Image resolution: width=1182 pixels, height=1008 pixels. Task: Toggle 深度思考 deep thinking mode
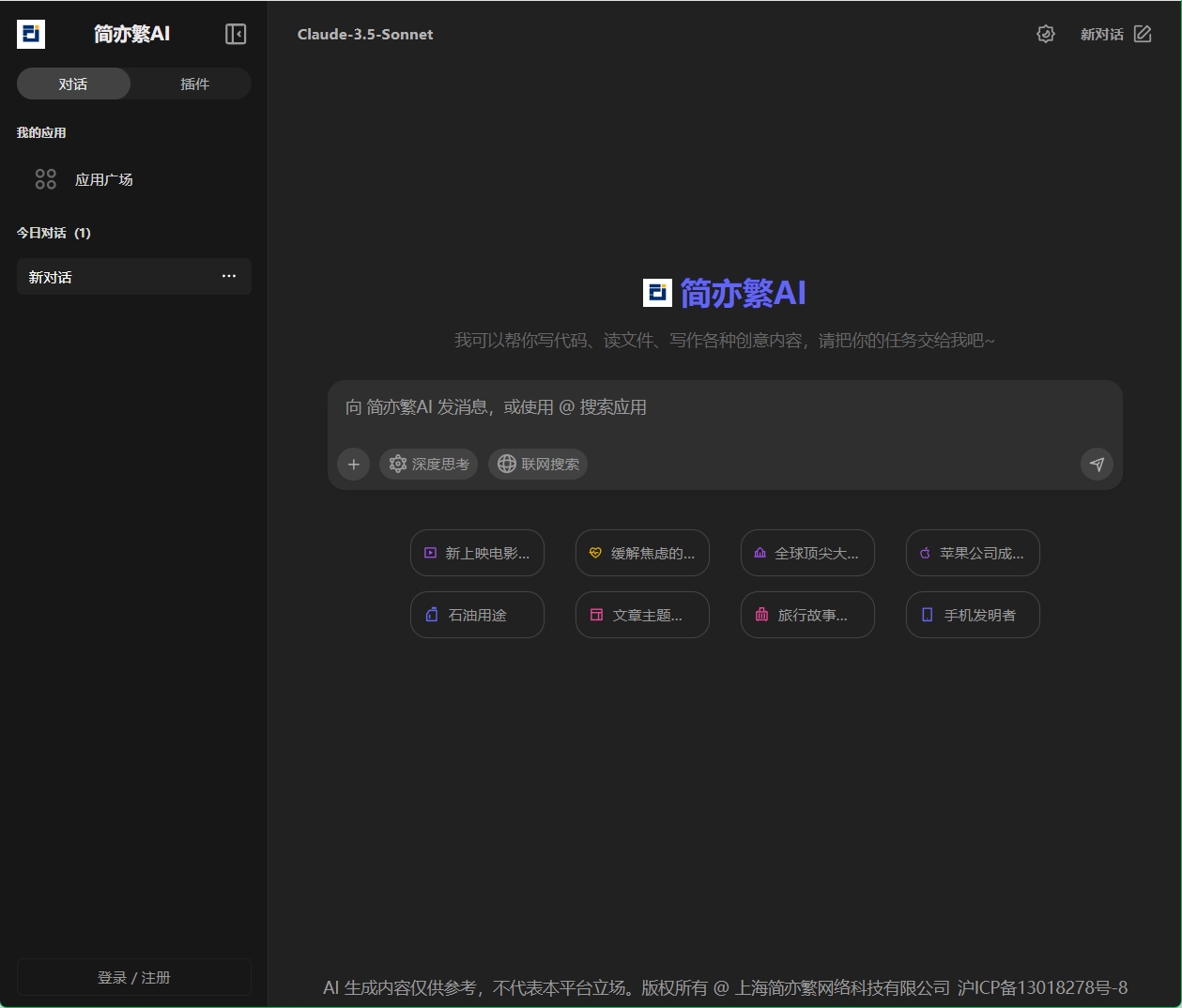coord(428,464)
